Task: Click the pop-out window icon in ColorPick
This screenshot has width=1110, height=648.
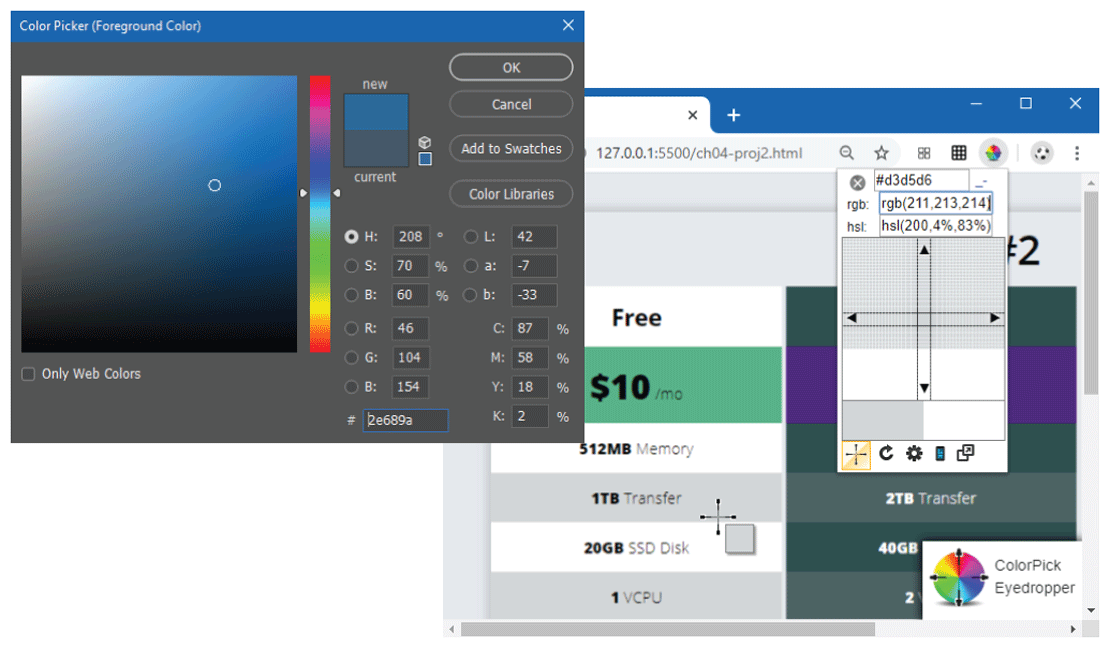Action: (x=965, y=453)
